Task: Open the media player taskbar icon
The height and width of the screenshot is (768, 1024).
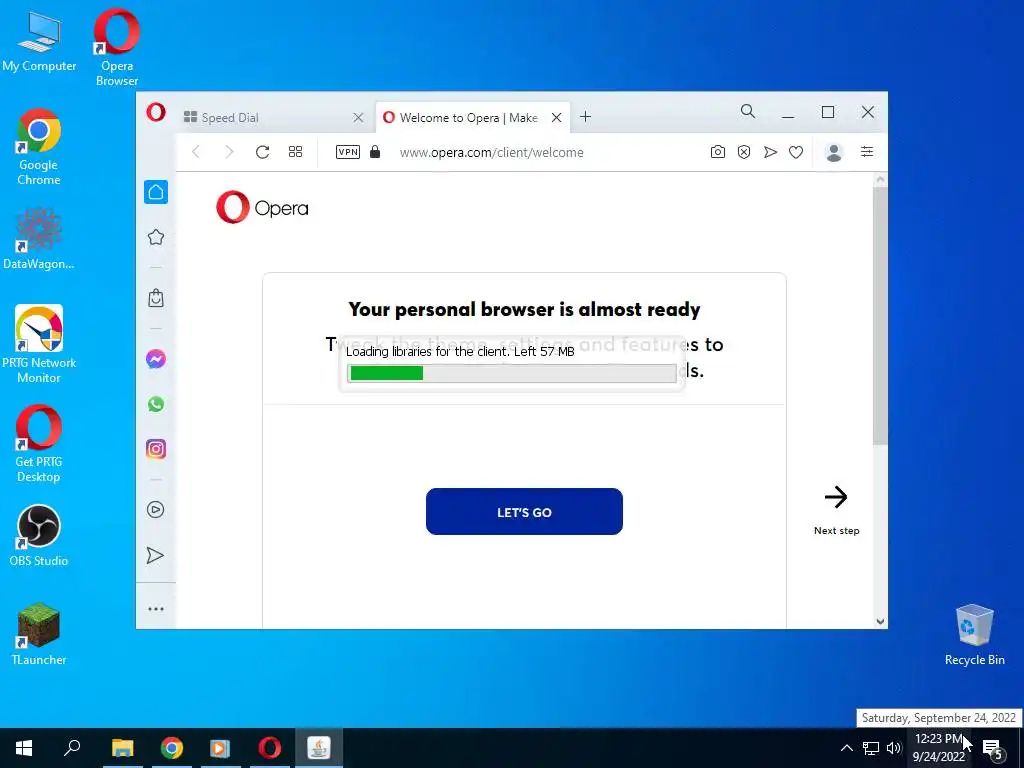Action: [x=220, y=748]
